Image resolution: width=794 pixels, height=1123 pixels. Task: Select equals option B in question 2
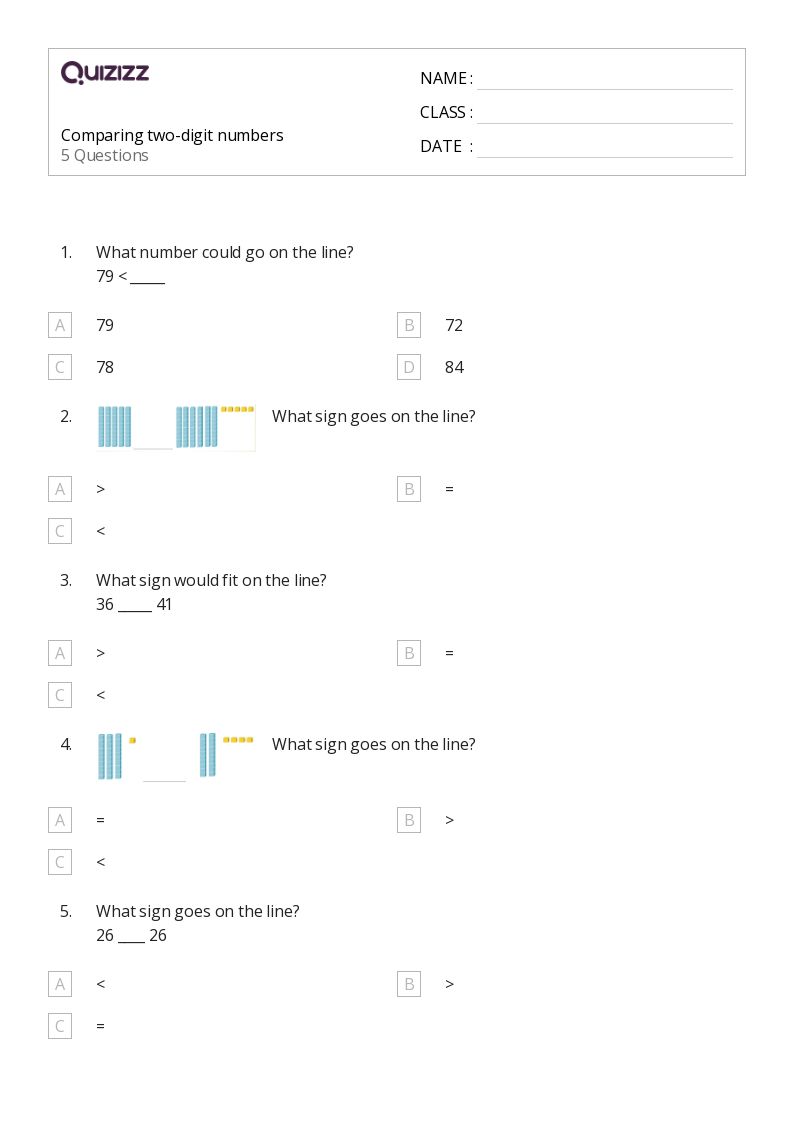pos(408,489)
